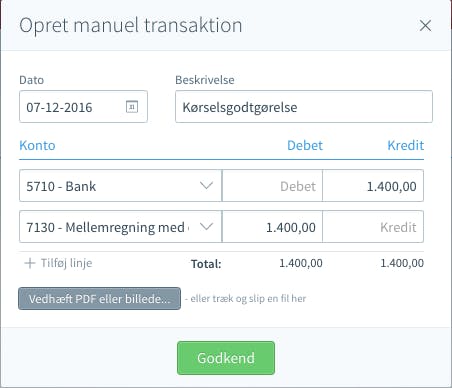The width and height of the screenshot is (452, 388).
Task: Click Vedhæft PDF eller billede button
Action: pyautogui.click(x=99, y=299)
